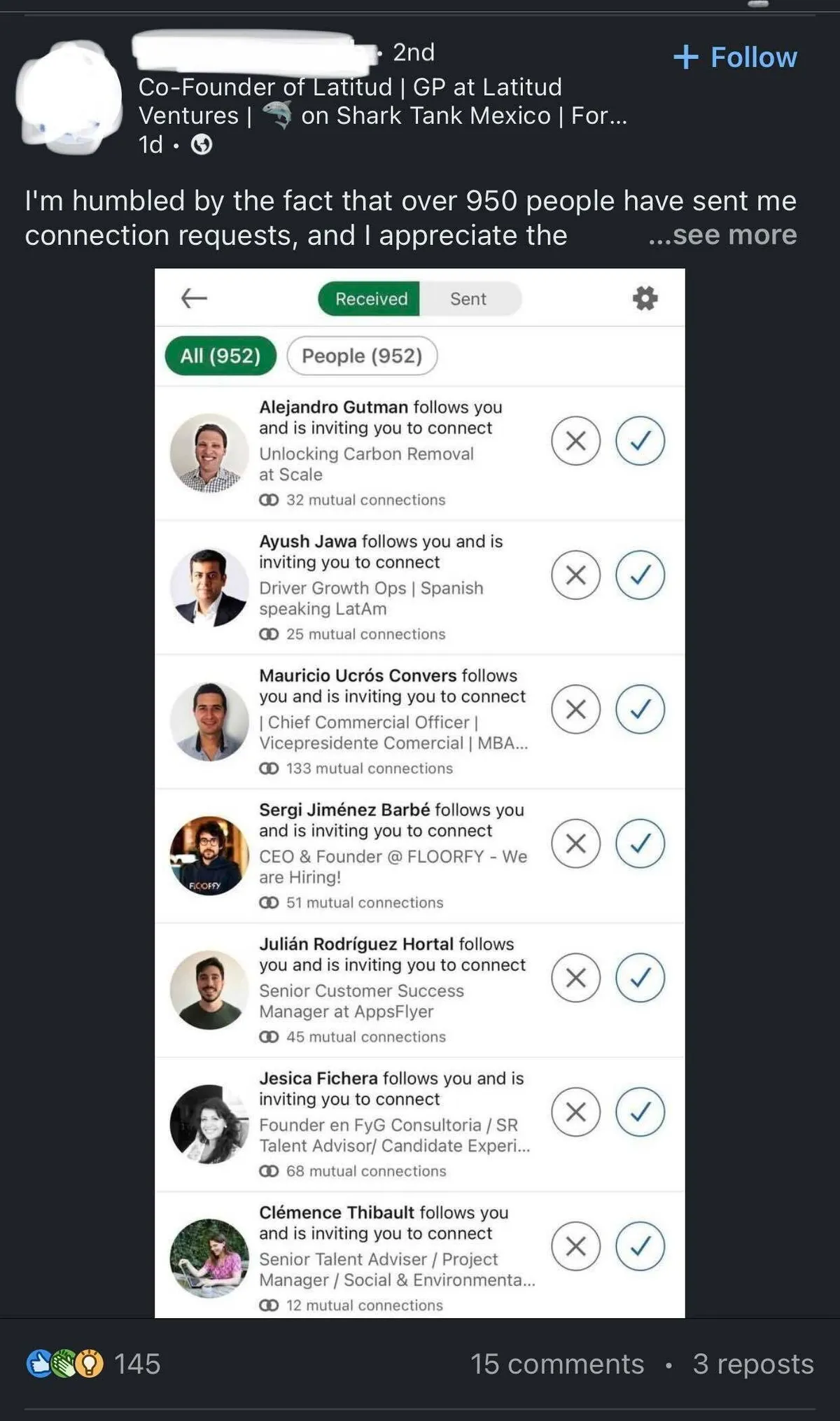
Task: Switch to the Sent invitations toggle
Action: tap(468, 299)
